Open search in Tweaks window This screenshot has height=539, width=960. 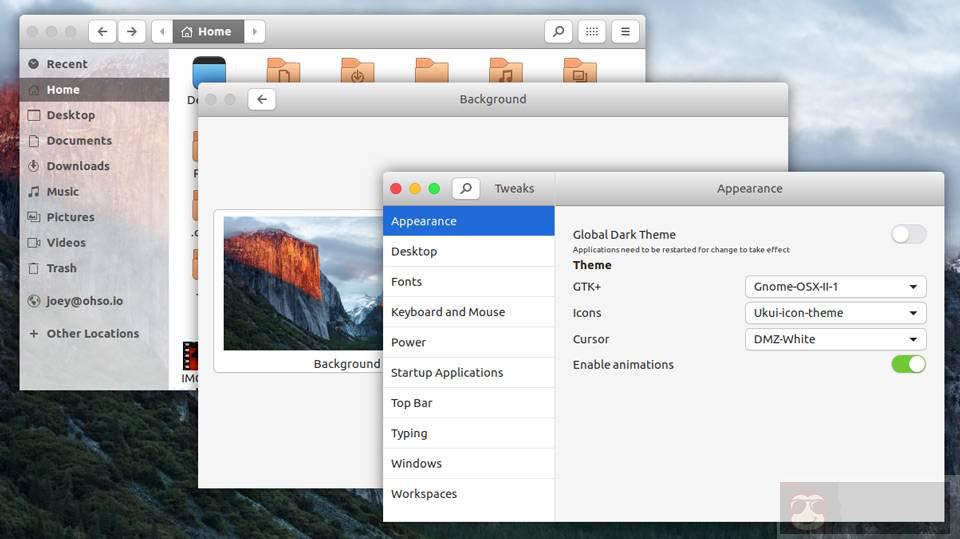pyautogui.click(x=466, y=188)
